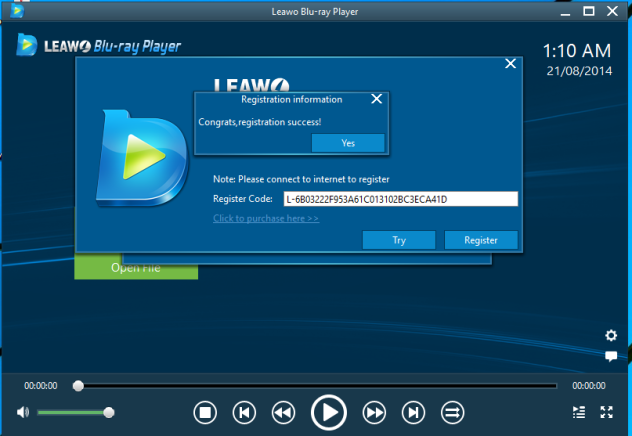
Task: Mute audio via the speaker icon
Action: (23, 412)
